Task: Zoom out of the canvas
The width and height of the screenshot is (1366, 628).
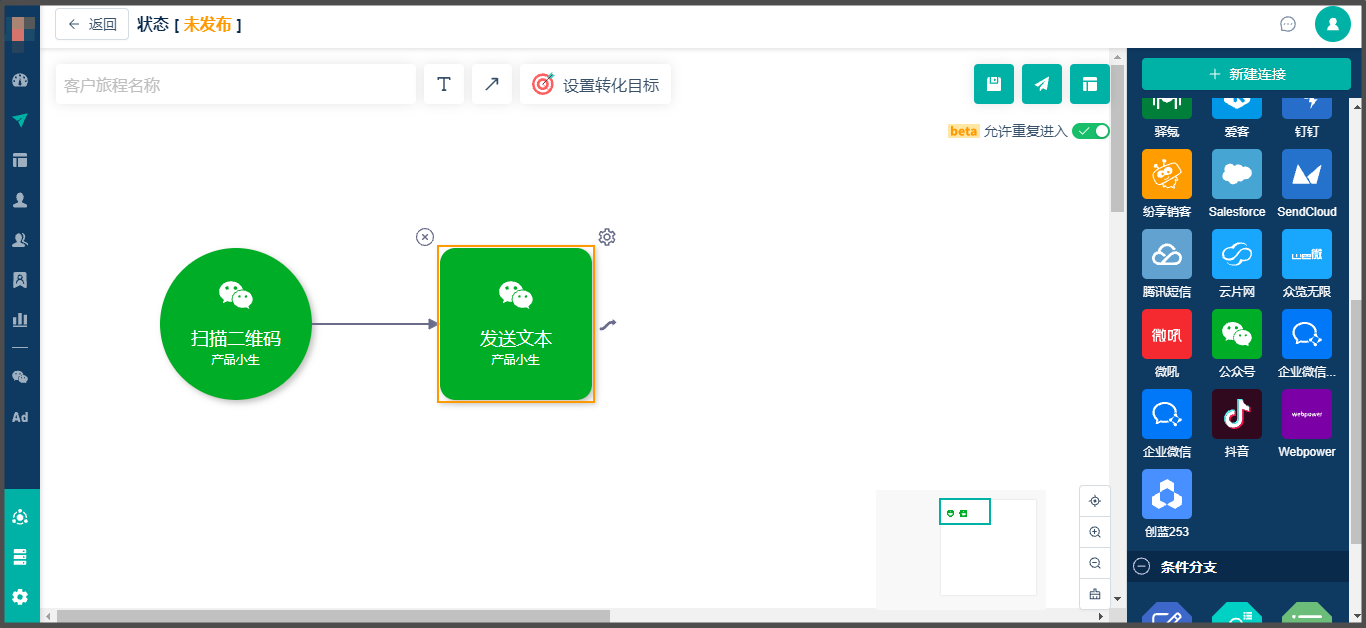Action: (x=1095, y=563)
